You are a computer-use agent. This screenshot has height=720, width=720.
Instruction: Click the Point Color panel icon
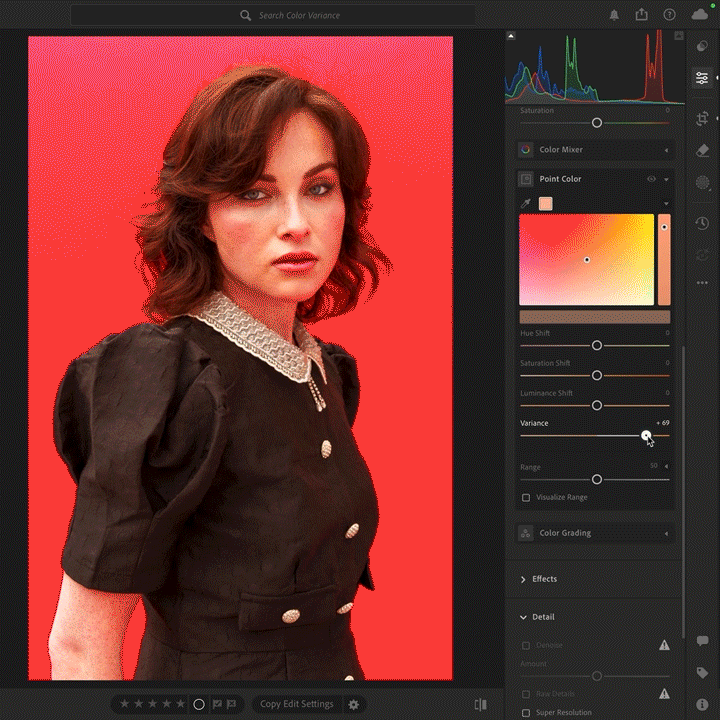[526, 179]
